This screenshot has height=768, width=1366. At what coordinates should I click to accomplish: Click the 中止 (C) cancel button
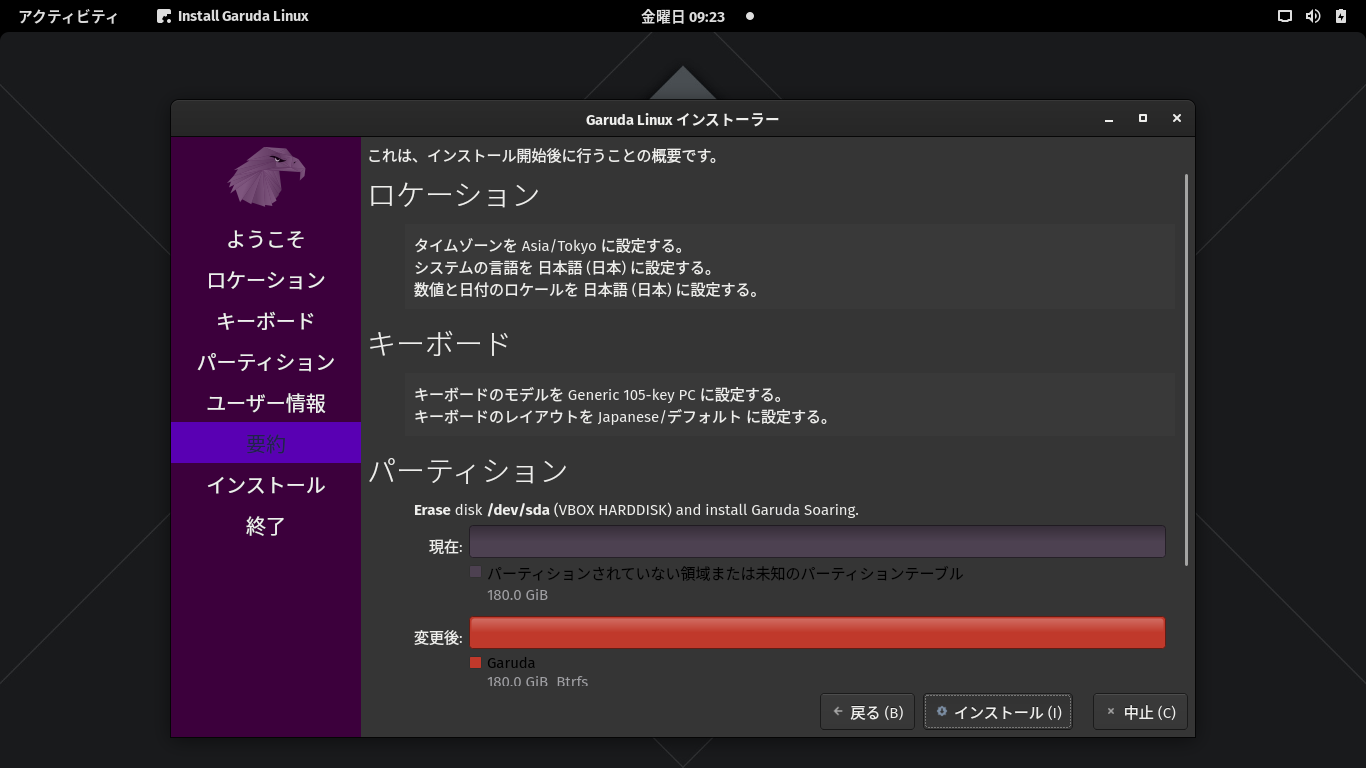point(1141,712)
